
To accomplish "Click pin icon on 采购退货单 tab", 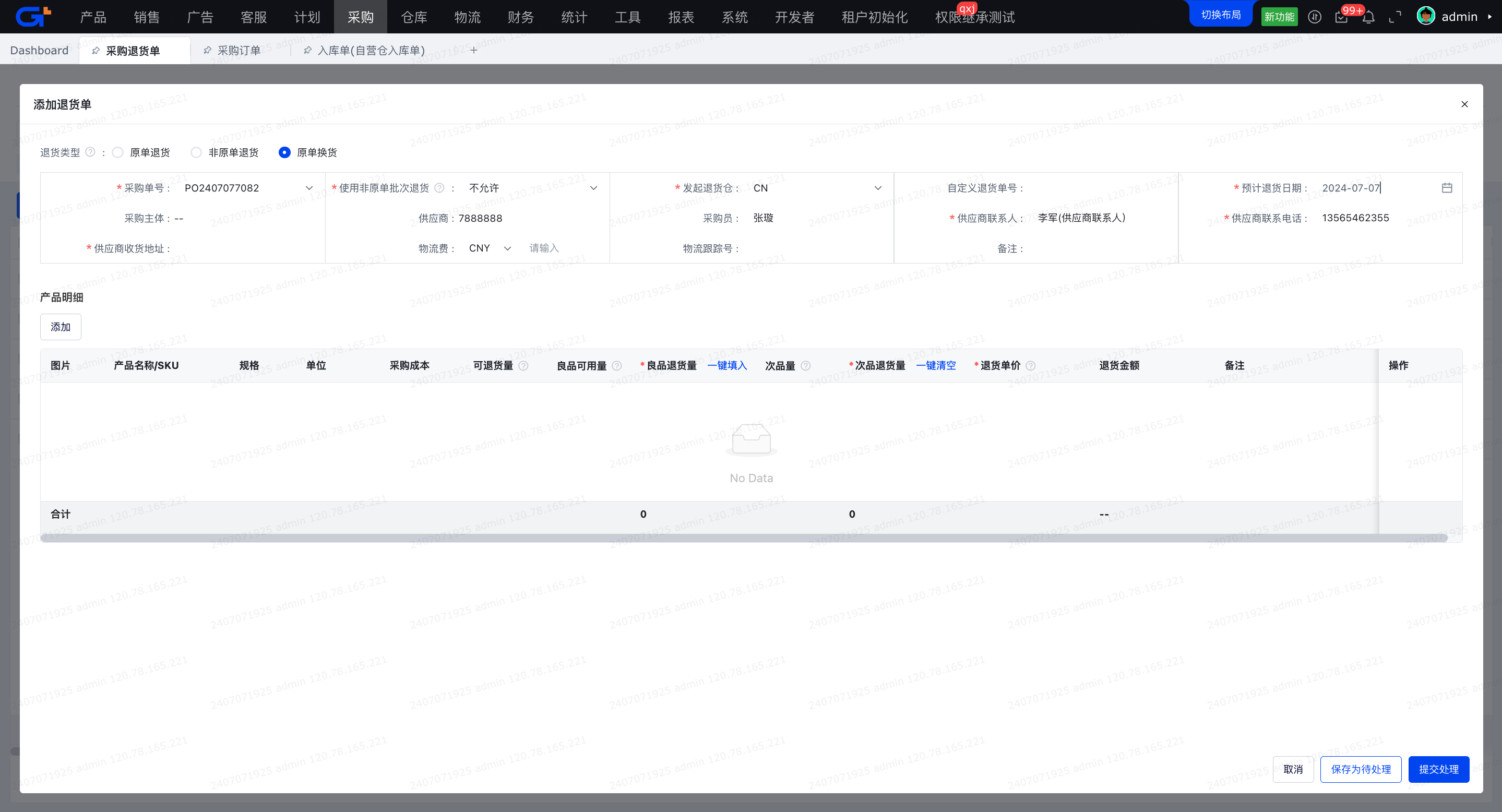I will pos(96,51).
